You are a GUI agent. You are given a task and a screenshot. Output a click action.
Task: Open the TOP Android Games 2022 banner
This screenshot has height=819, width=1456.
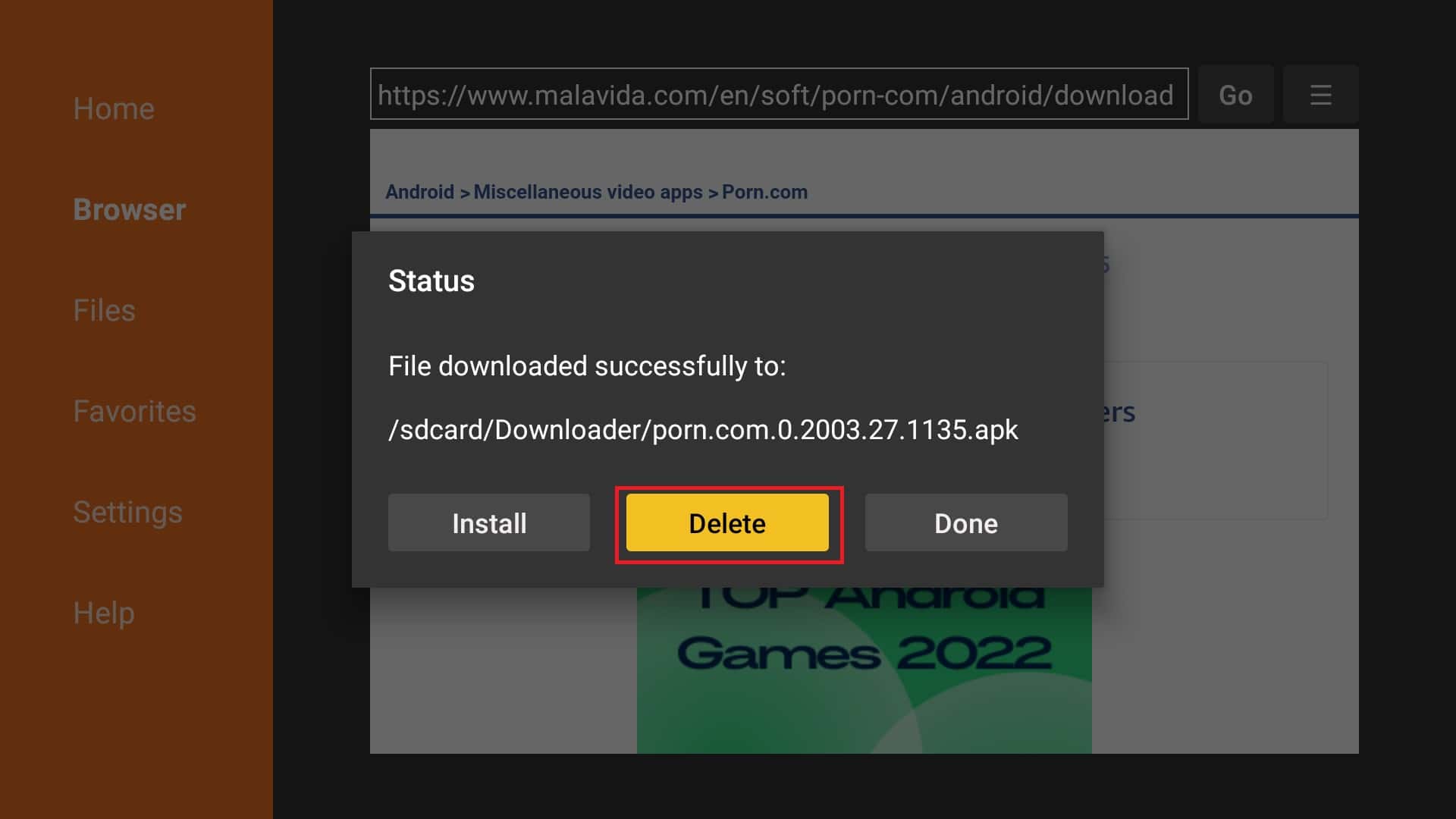864,670
